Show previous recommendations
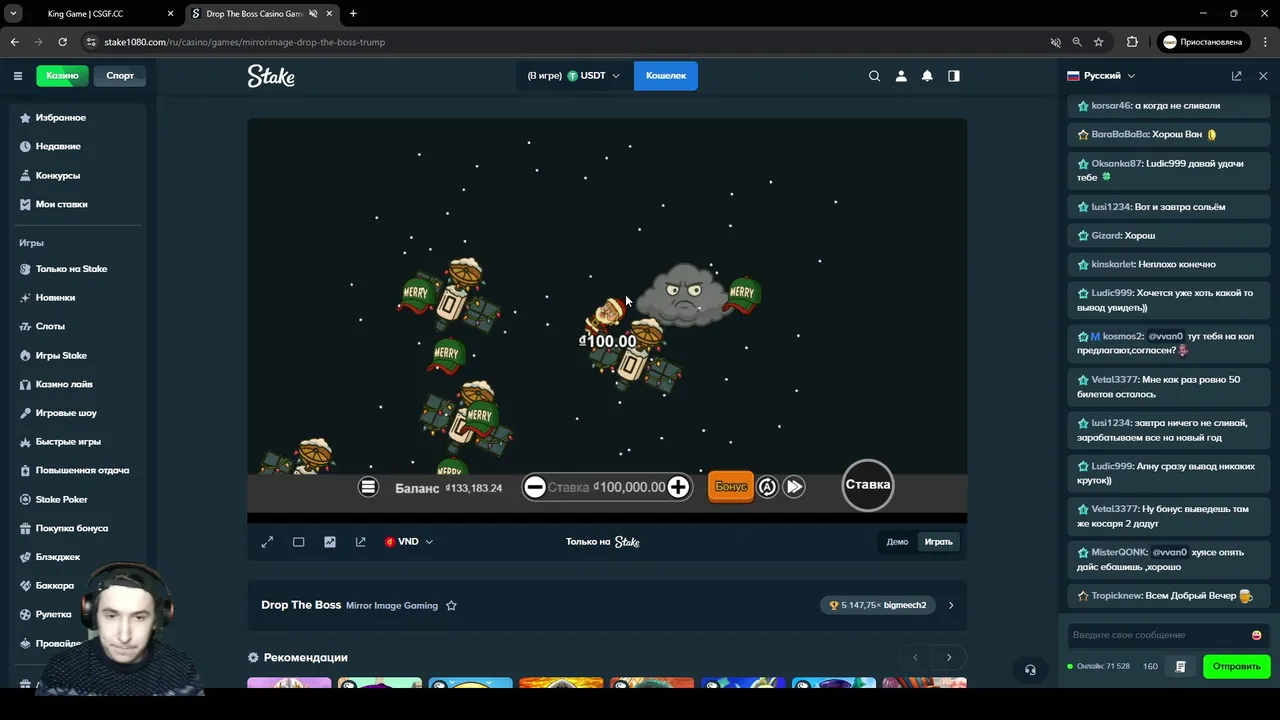 pyautogui.click(x=915, y=657)
